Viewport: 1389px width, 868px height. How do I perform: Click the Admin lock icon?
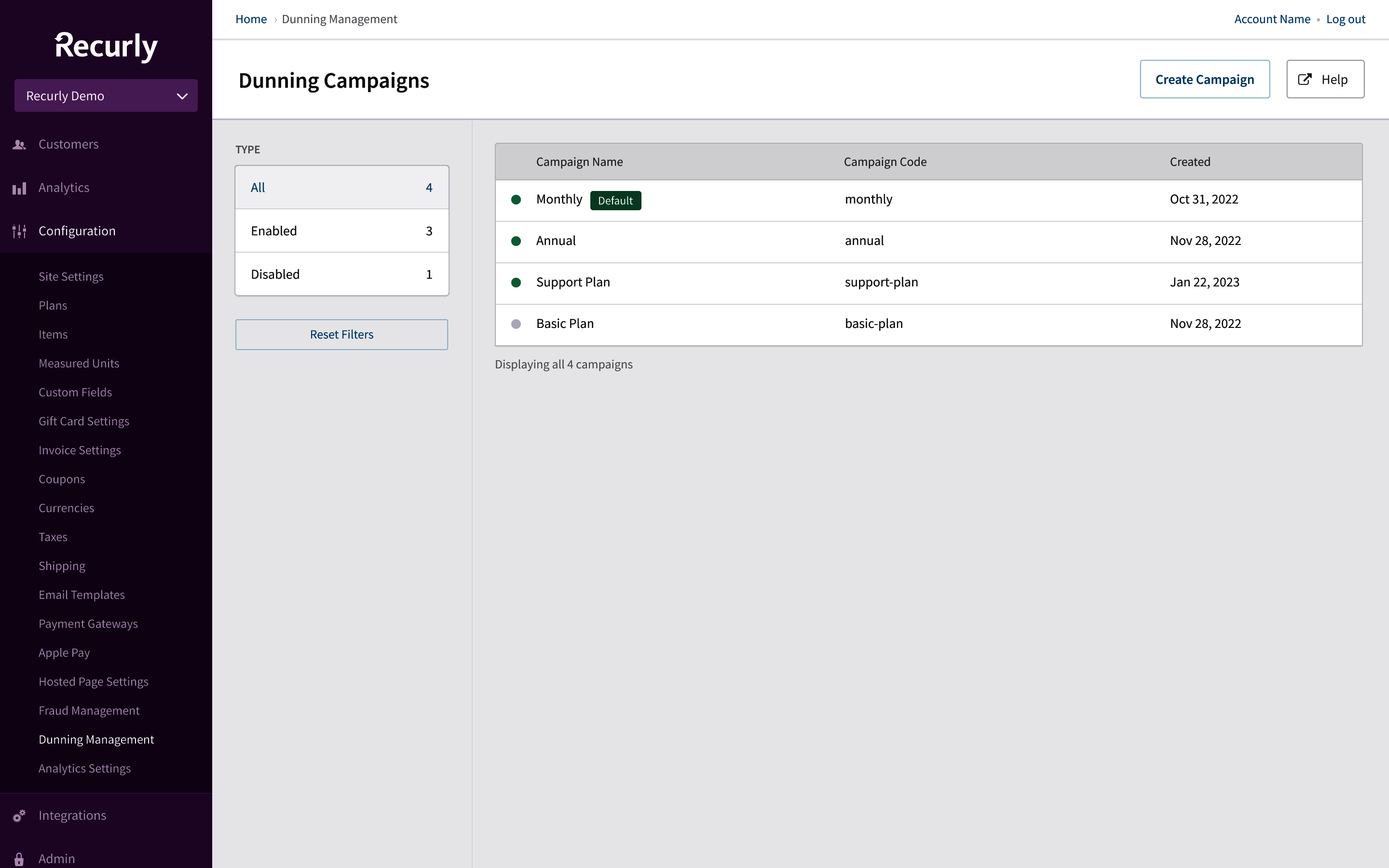(19, 859)
